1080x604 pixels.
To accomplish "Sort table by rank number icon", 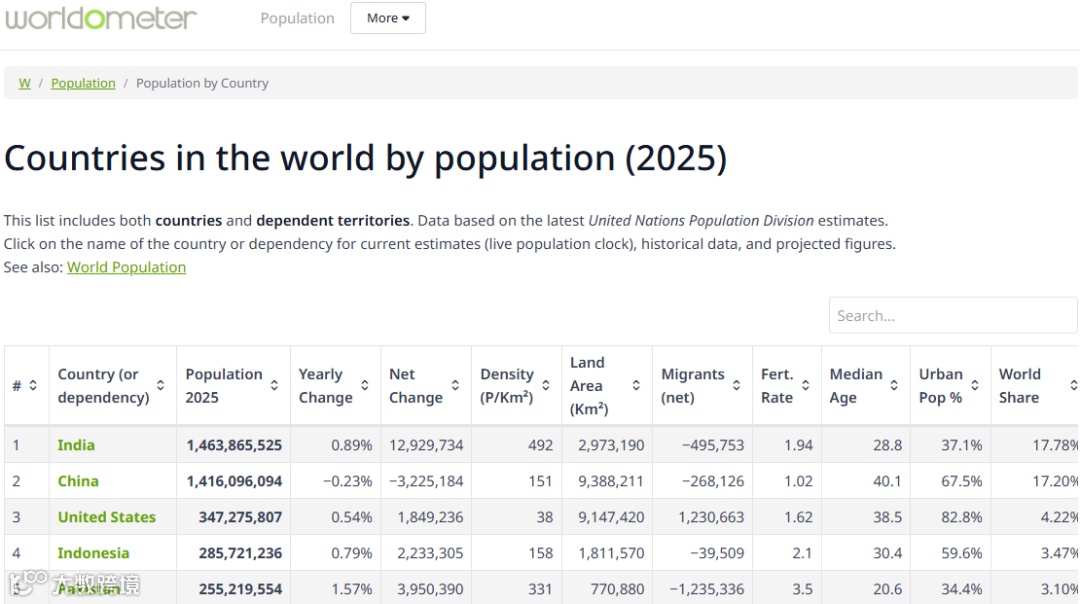I will point(32,386).
